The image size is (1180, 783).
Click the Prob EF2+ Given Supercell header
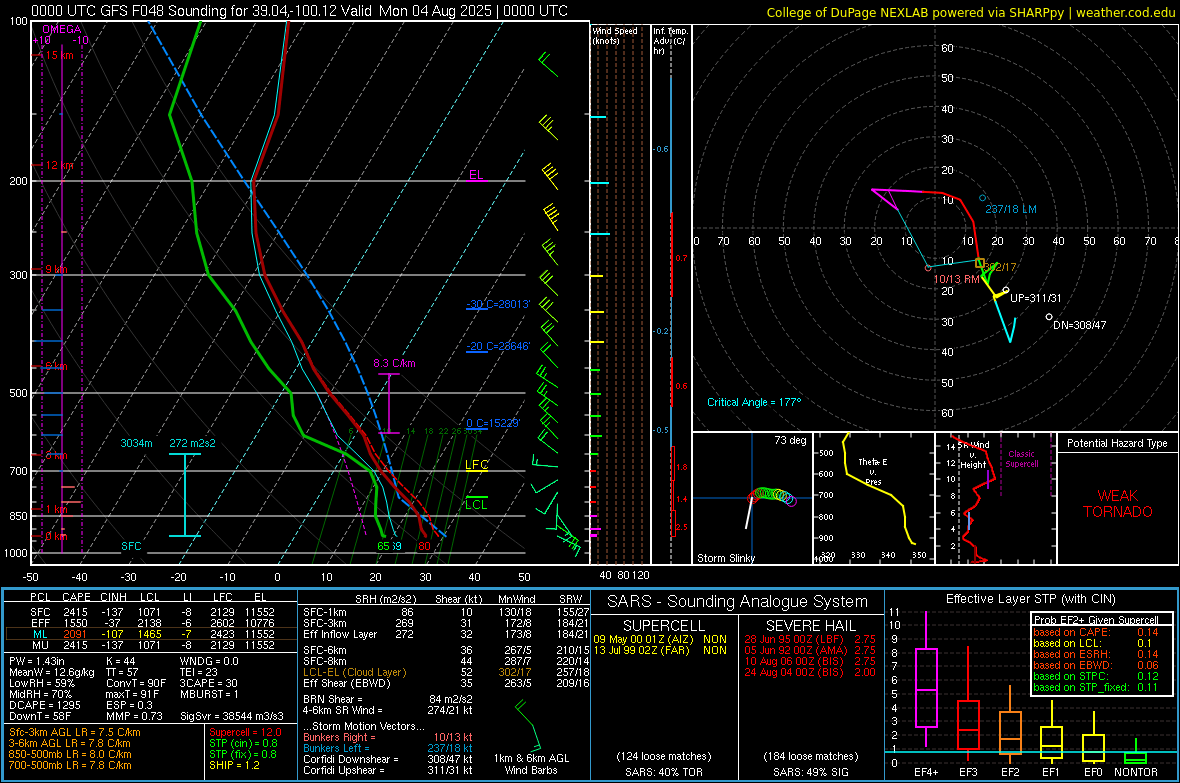coord(1096,620)
